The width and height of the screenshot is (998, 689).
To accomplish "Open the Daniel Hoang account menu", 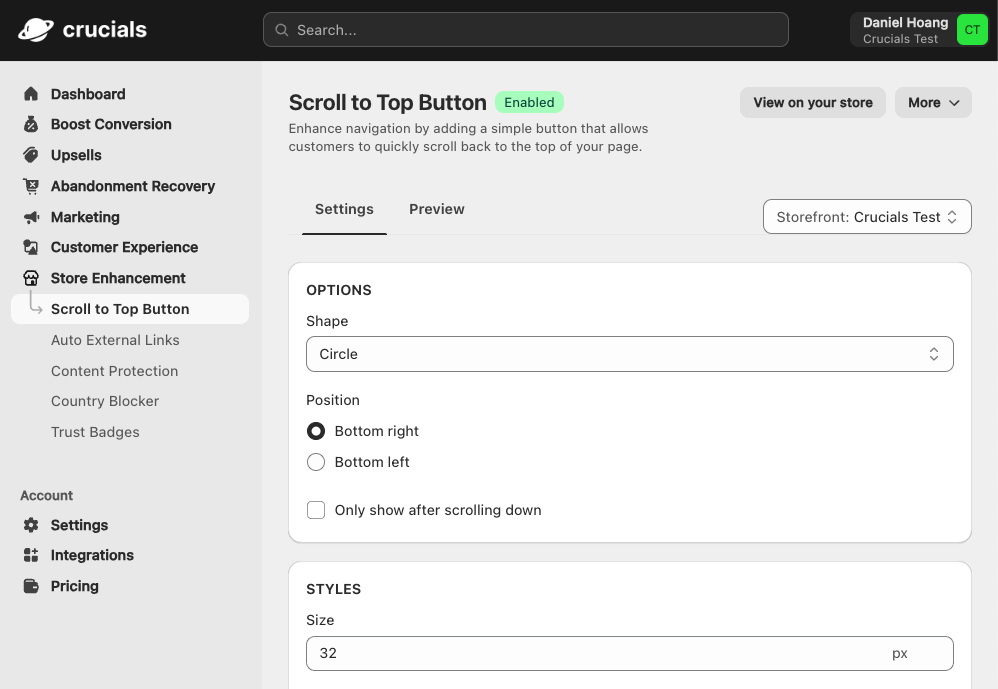I will [x=920, y=30].
